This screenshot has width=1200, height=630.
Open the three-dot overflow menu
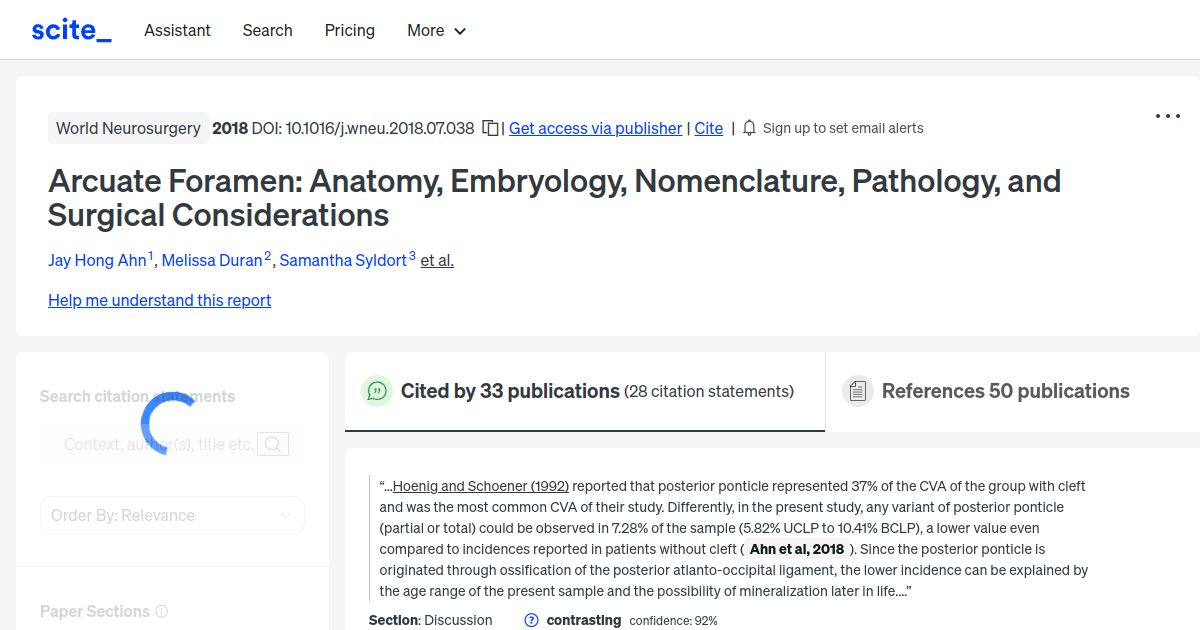coord(1167,116)
